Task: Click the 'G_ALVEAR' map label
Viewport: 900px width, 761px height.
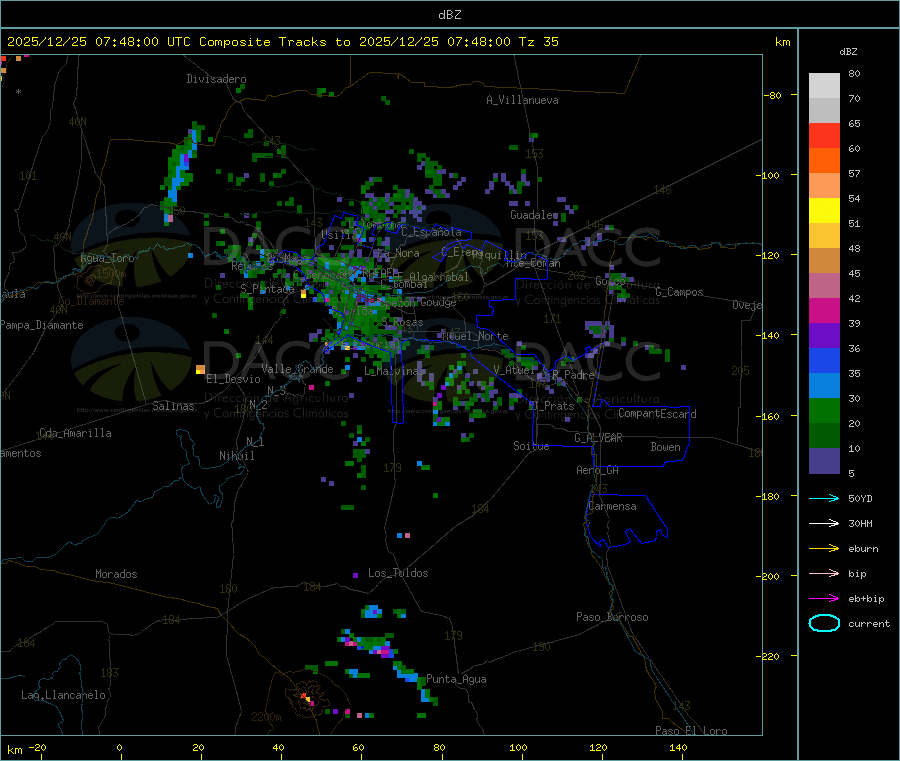Action: (598, 438)
